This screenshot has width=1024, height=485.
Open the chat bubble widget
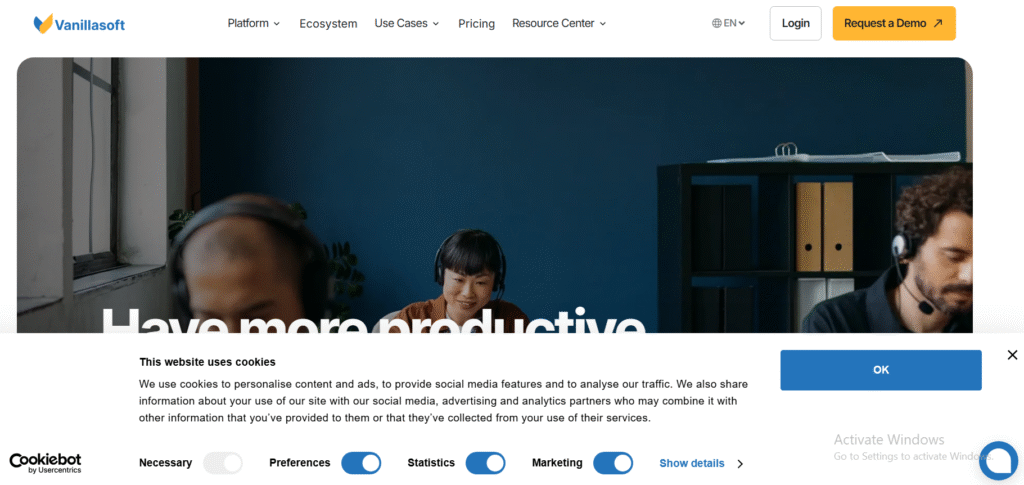[x=998, y=460]
